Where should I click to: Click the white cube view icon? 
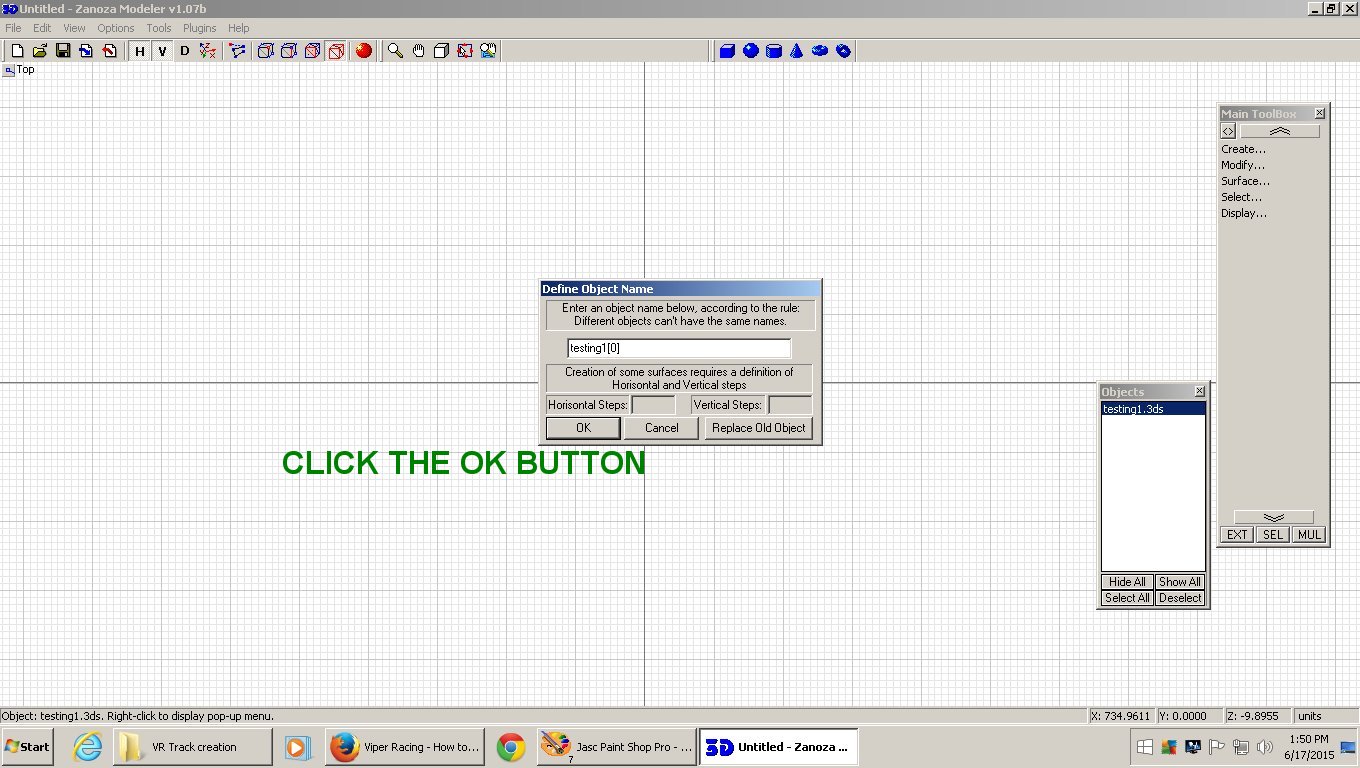pyautogui.click(x=442, y=51)
